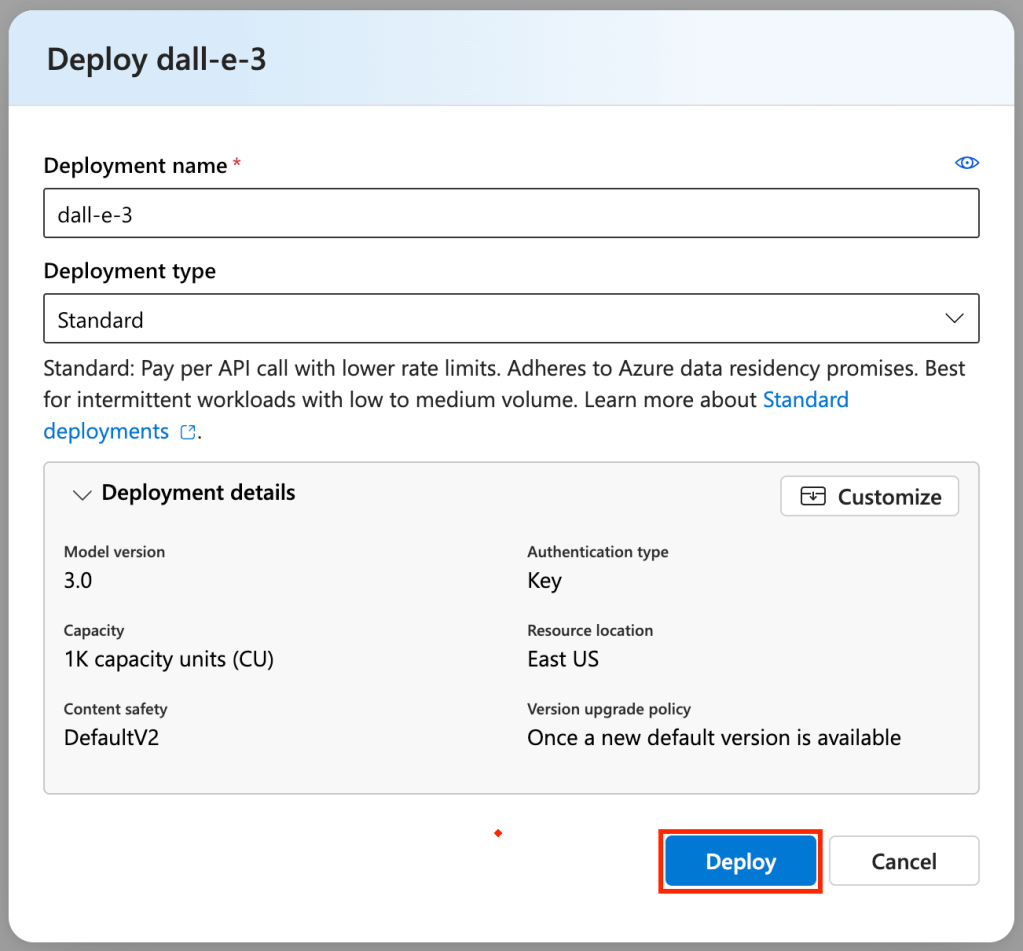Click the red required asterisk next to Deployment name
This screenshot has width=1023, height=951.
(237, 160)
